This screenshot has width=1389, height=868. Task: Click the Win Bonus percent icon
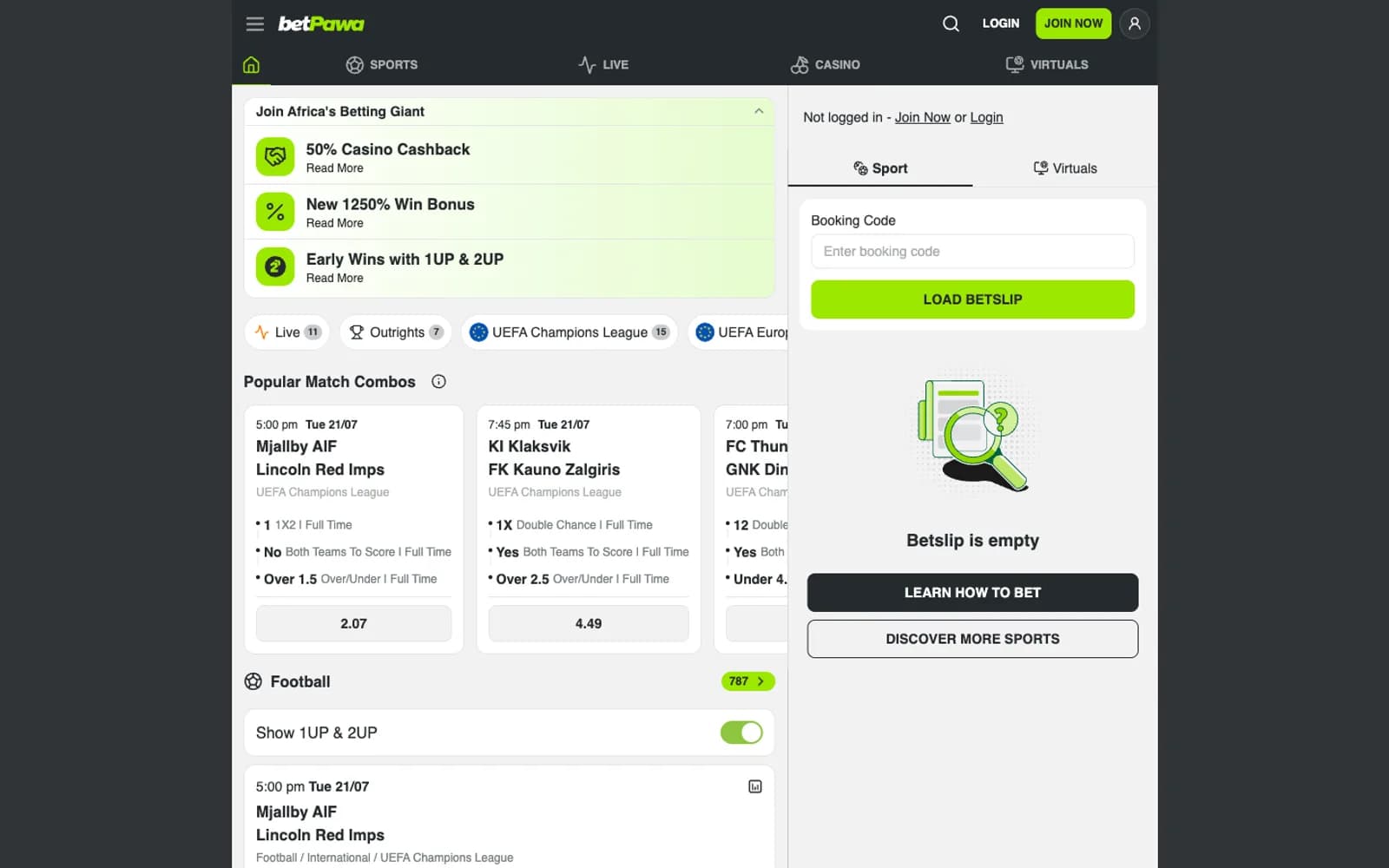pos(275,211)
